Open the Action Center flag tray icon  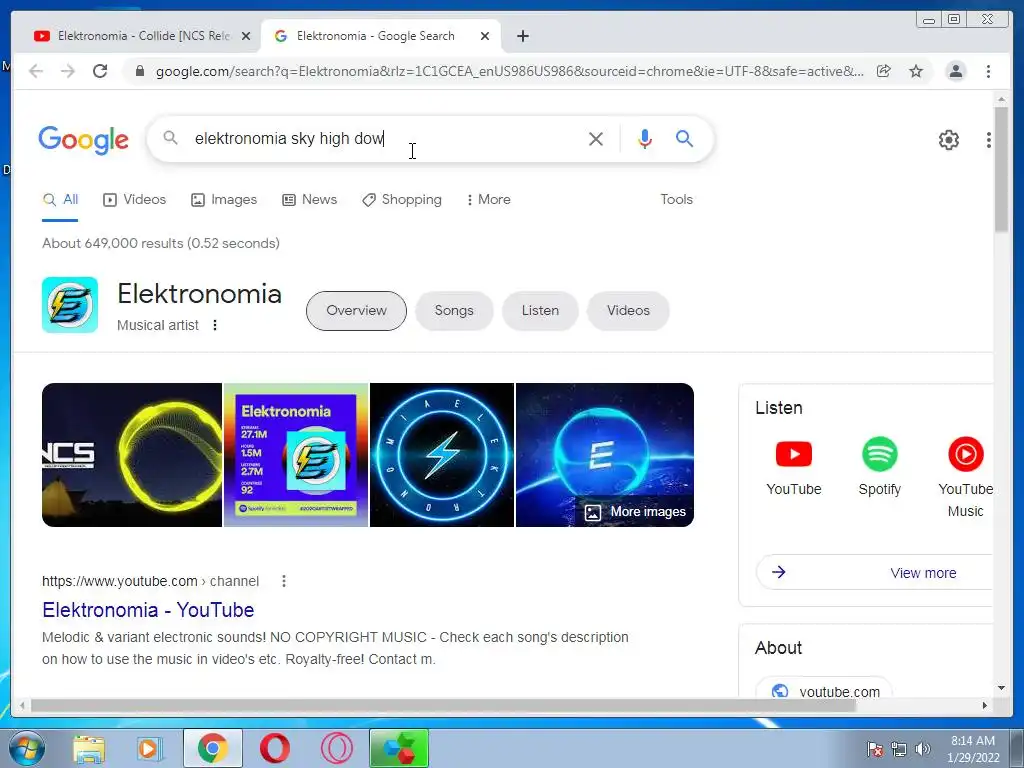(875, 749)
